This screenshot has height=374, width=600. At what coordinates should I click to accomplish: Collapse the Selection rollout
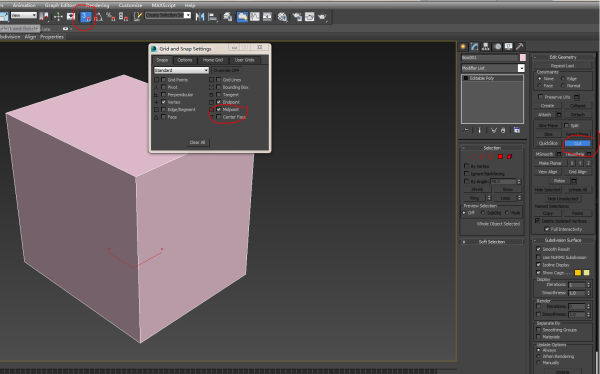492,148
